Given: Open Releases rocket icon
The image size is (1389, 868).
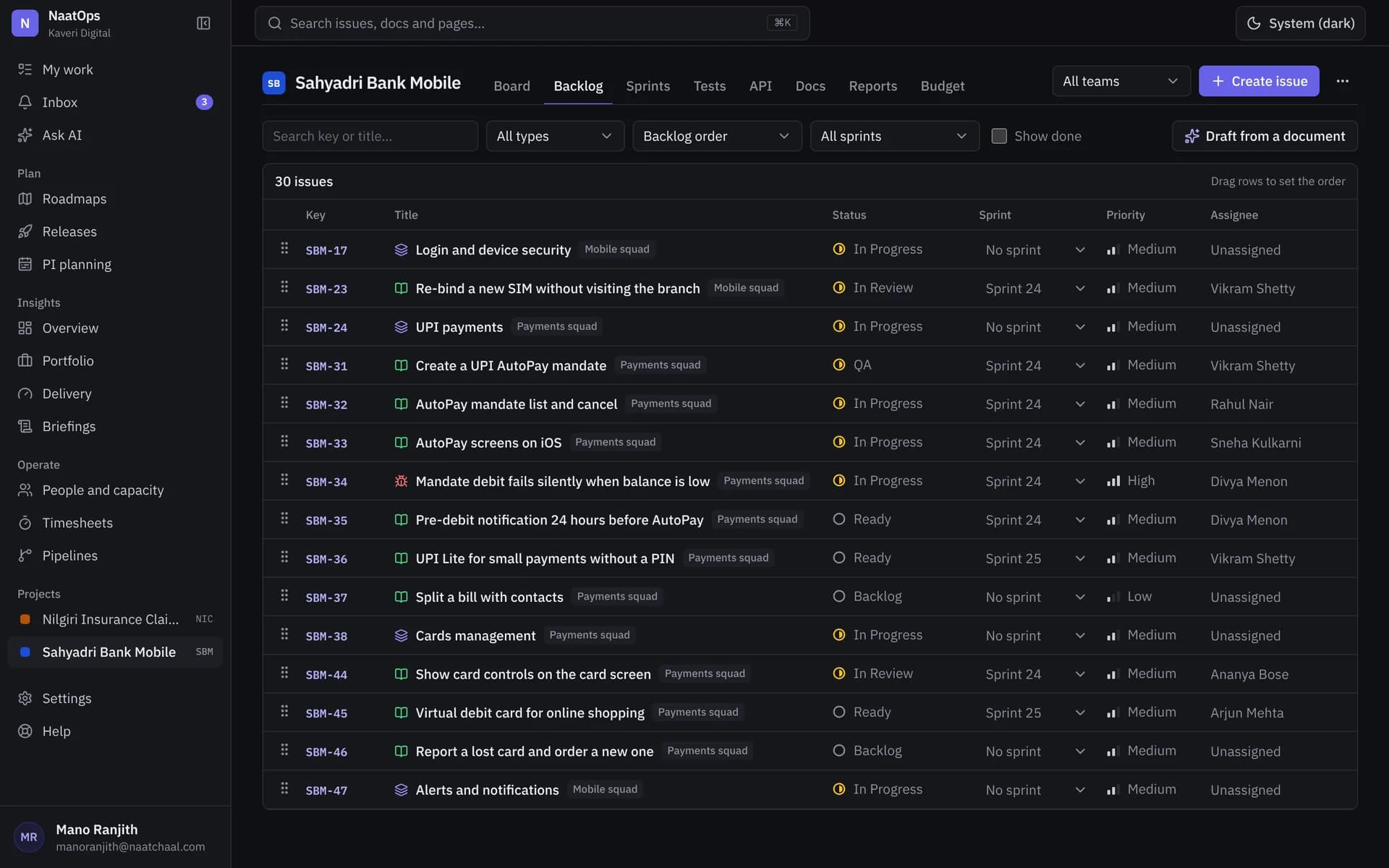Looking at the screenshot, I should pyautogui.click(x=25, y=231).
